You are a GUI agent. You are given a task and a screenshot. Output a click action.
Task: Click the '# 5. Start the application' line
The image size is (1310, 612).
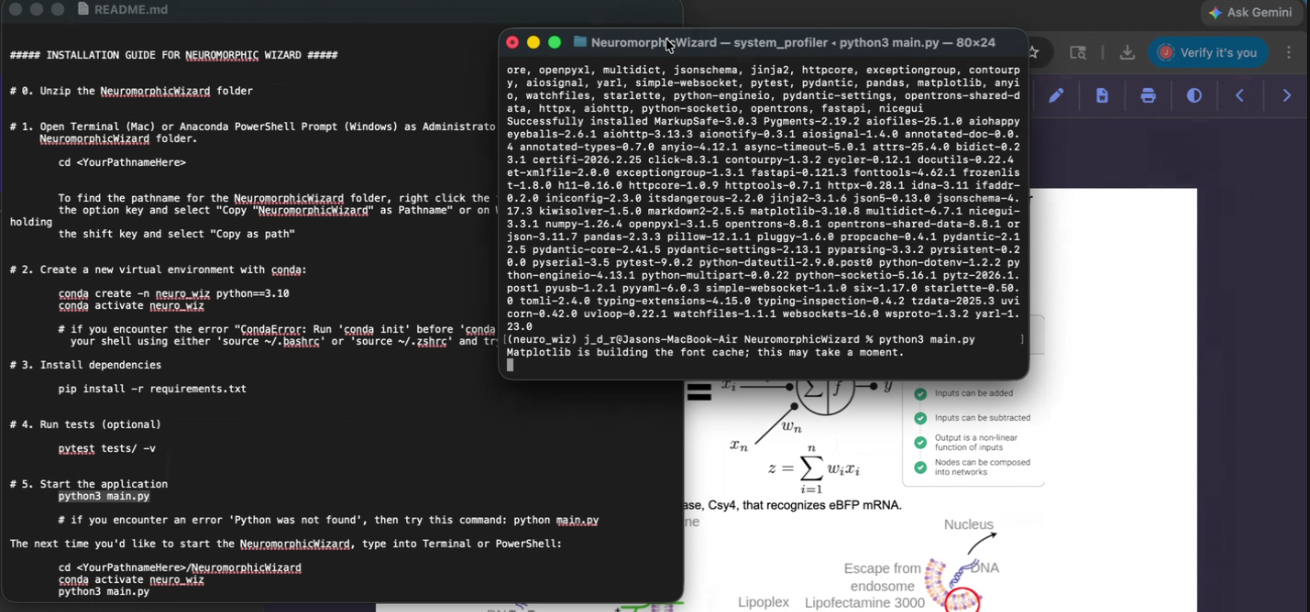(89, 484)
